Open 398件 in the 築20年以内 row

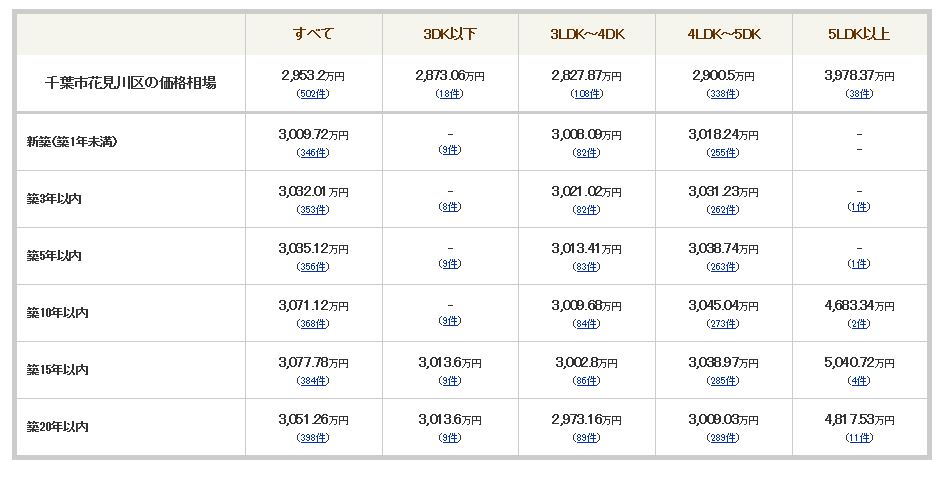pyautogui.click(x=313, y=437)
